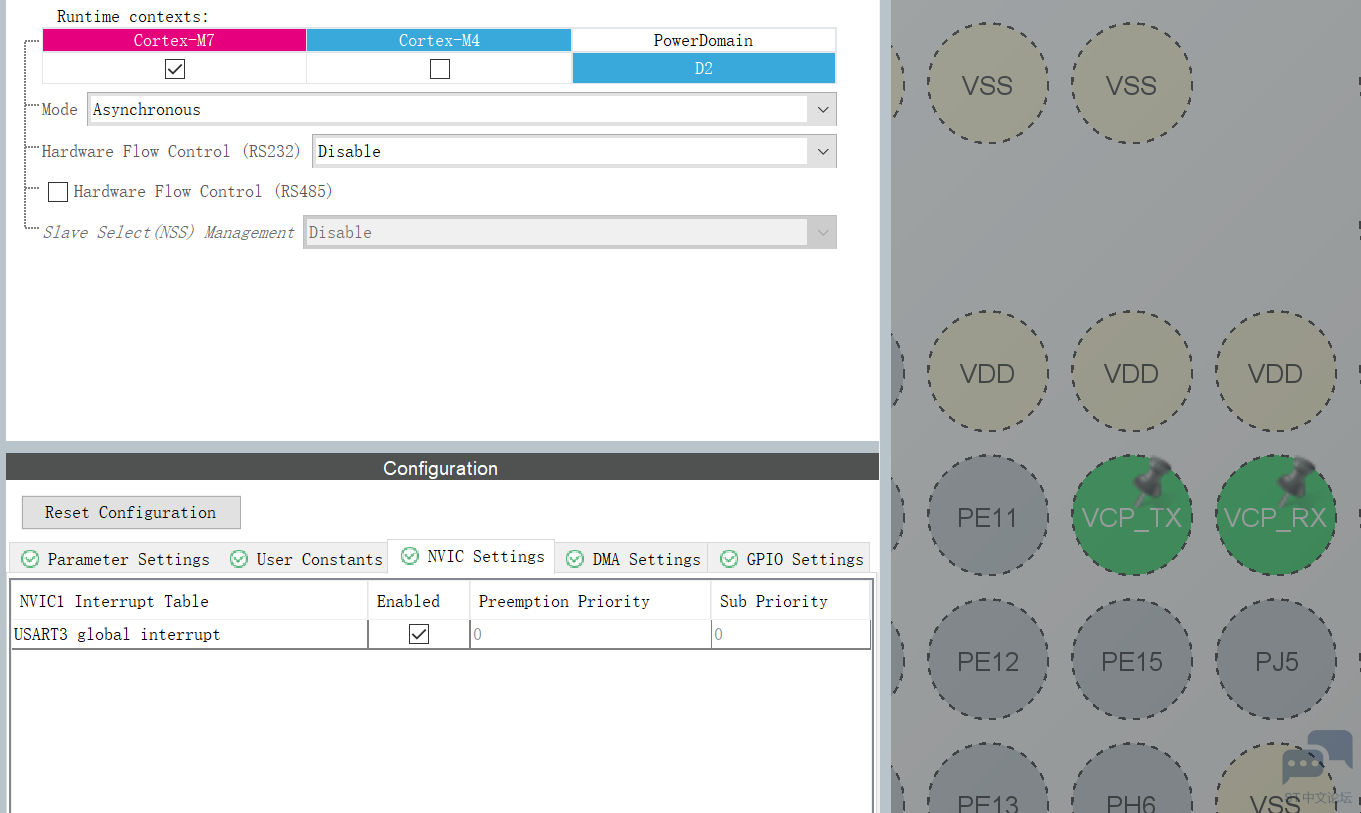
Task: Click the Preemption Priority value field
Action: [590, 634]
